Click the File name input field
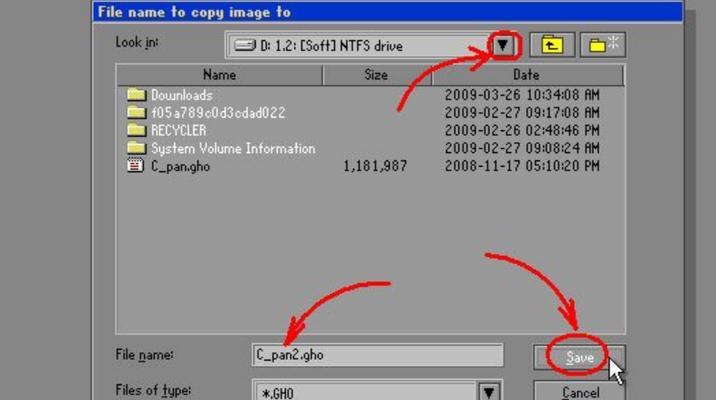 pos(377,355)
